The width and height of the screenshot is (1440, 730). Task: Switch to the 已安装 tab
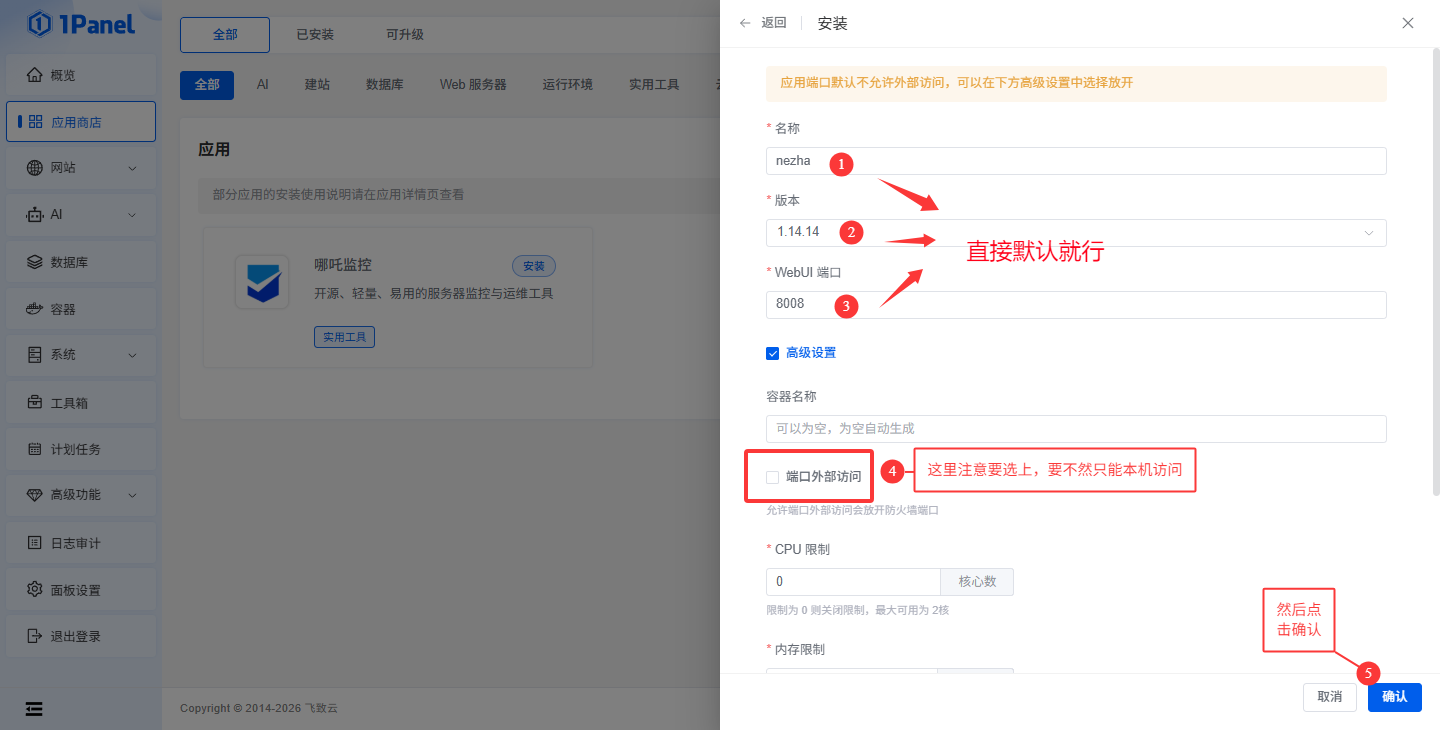(315, 35)
